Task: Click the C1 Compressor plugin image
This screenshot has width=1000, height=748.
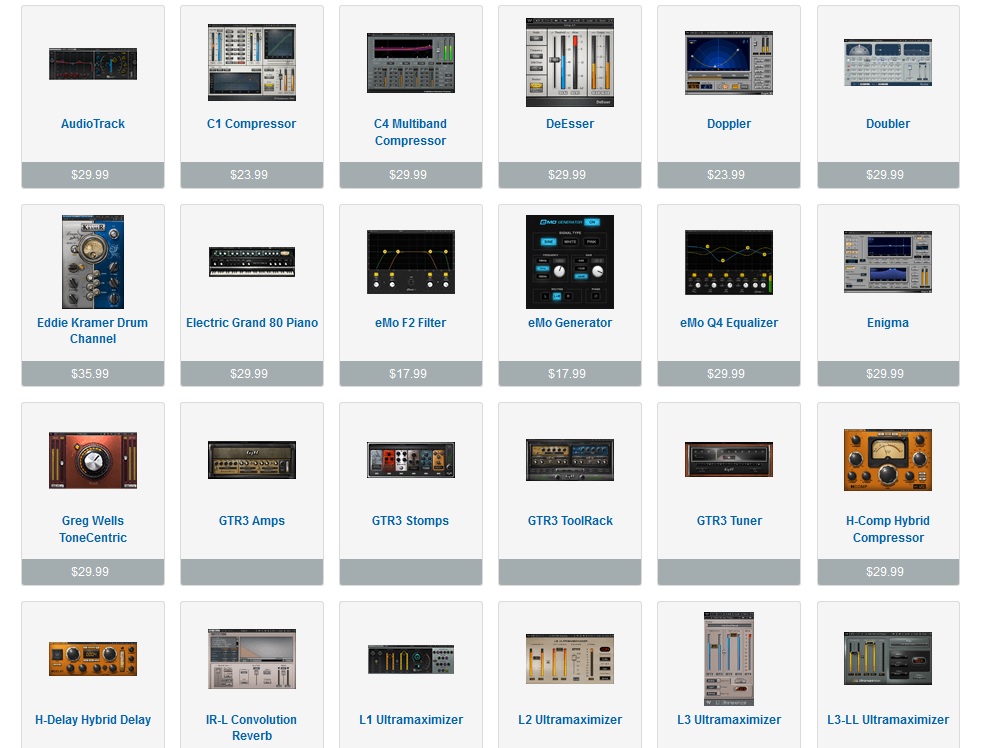Action: [x=252, y=62]
